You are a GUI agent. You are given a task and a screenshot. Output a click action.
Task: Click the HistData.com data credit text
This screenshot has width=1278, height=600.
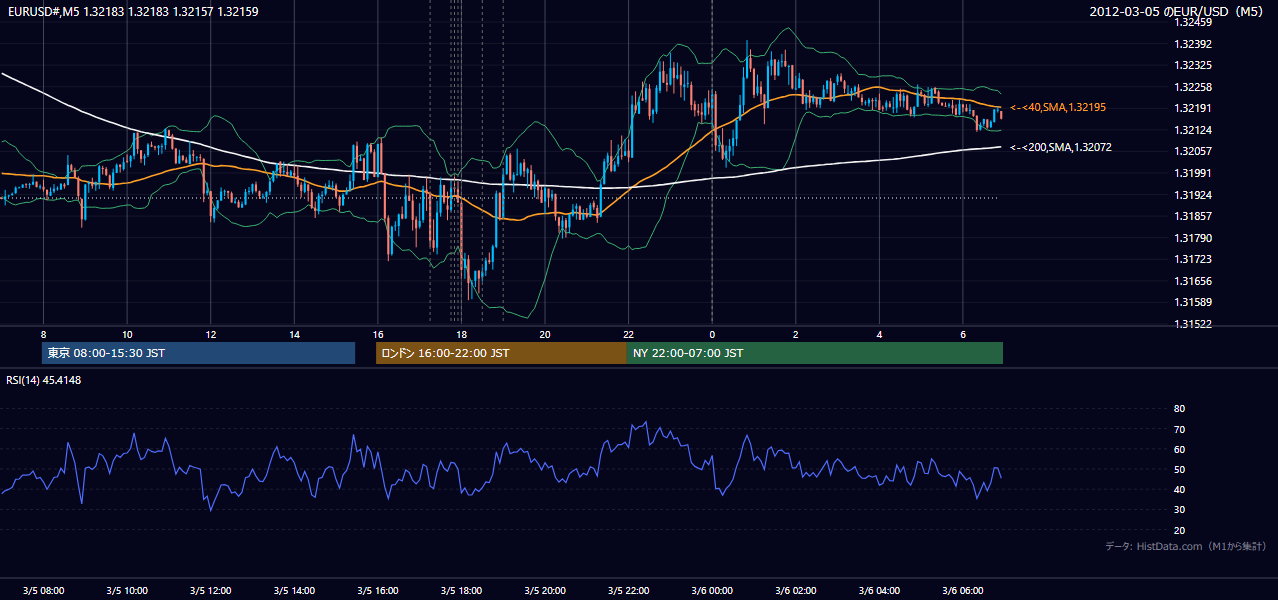pyautogui.click(x=1186, y=546)
